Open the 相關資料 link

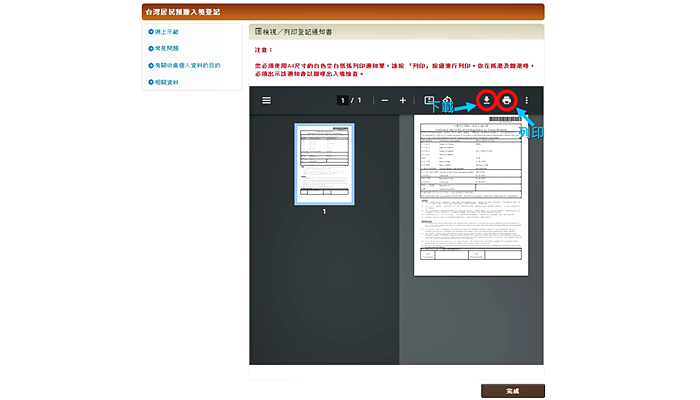point(167,82)
